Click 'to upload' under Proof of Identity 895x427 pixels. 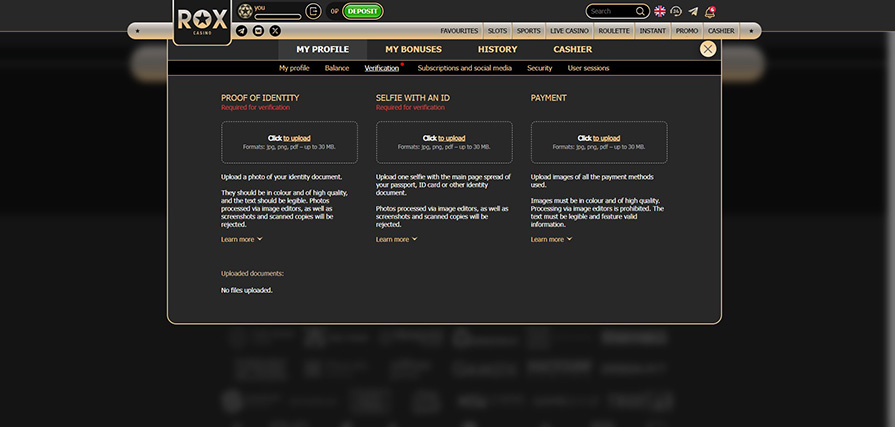point(297,138)
